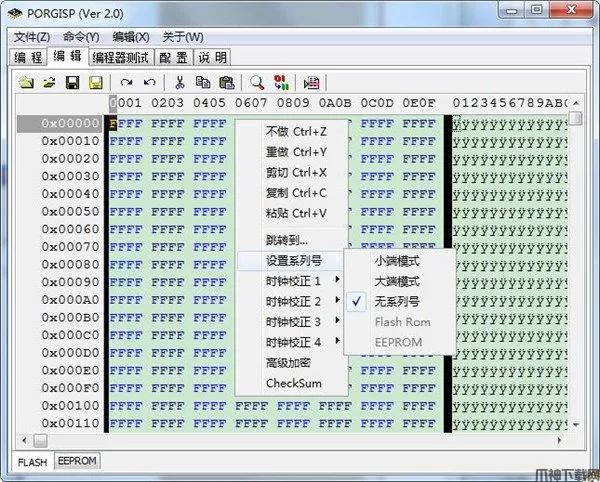
Task: Toggle the checked 无系列号 option
Action: pyautogui.click(x=400, y=302)
